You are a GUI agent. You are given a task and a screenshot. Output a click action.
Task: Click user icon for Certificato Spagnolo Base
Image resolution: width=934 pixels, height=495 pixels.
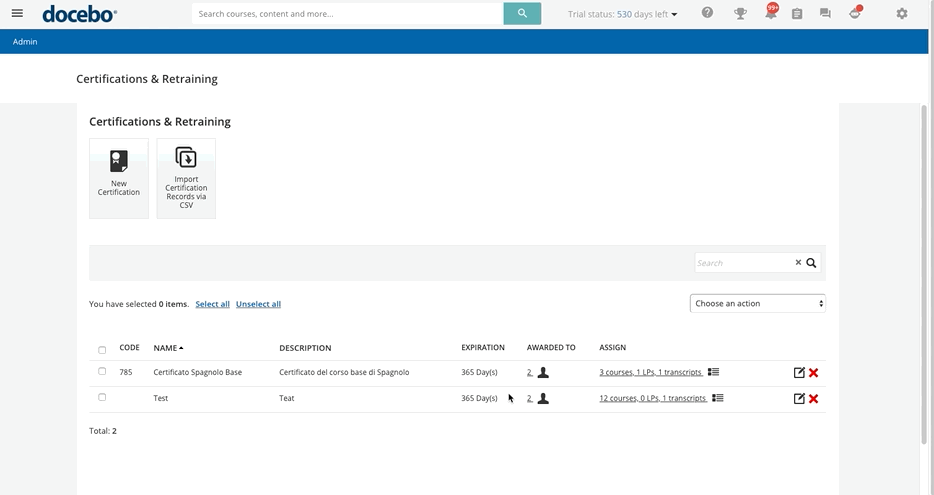pyautogui.click(x=543, y=372)
